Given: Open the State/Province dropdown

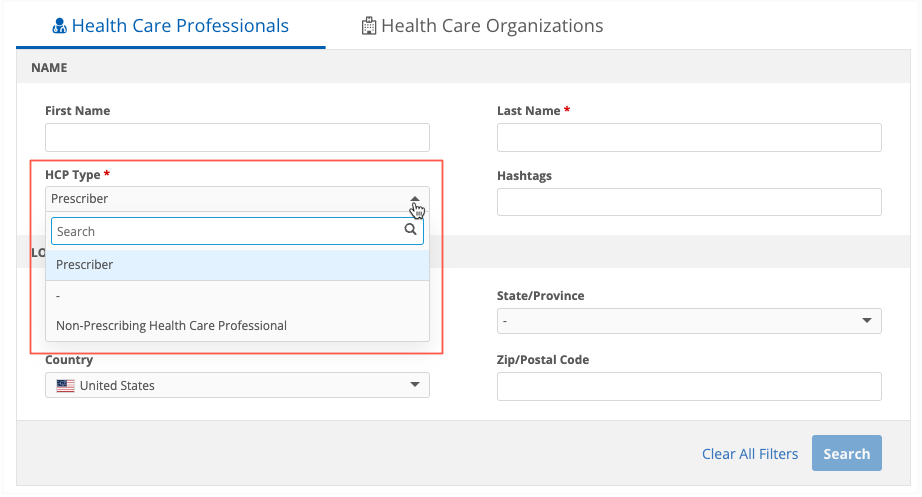Looking at the screenshot, I should (x=688, y=321).
